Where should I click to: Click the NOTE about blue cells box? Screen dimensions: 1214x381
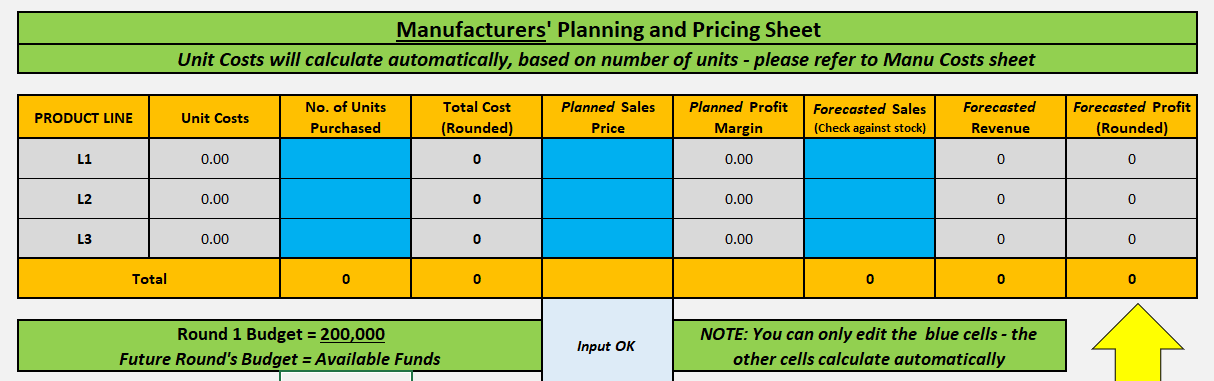tap(870, 346)
